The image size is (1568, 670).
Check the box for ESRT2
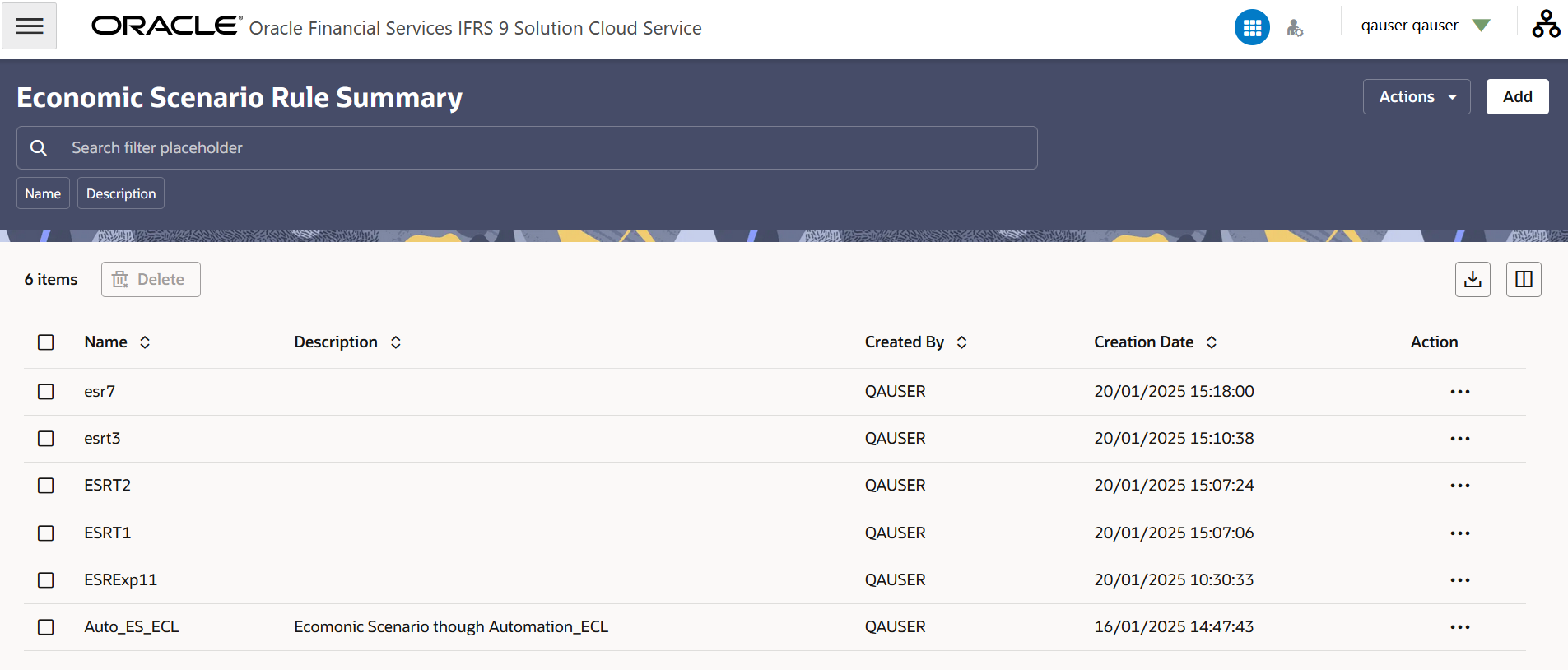click(46, 486)
